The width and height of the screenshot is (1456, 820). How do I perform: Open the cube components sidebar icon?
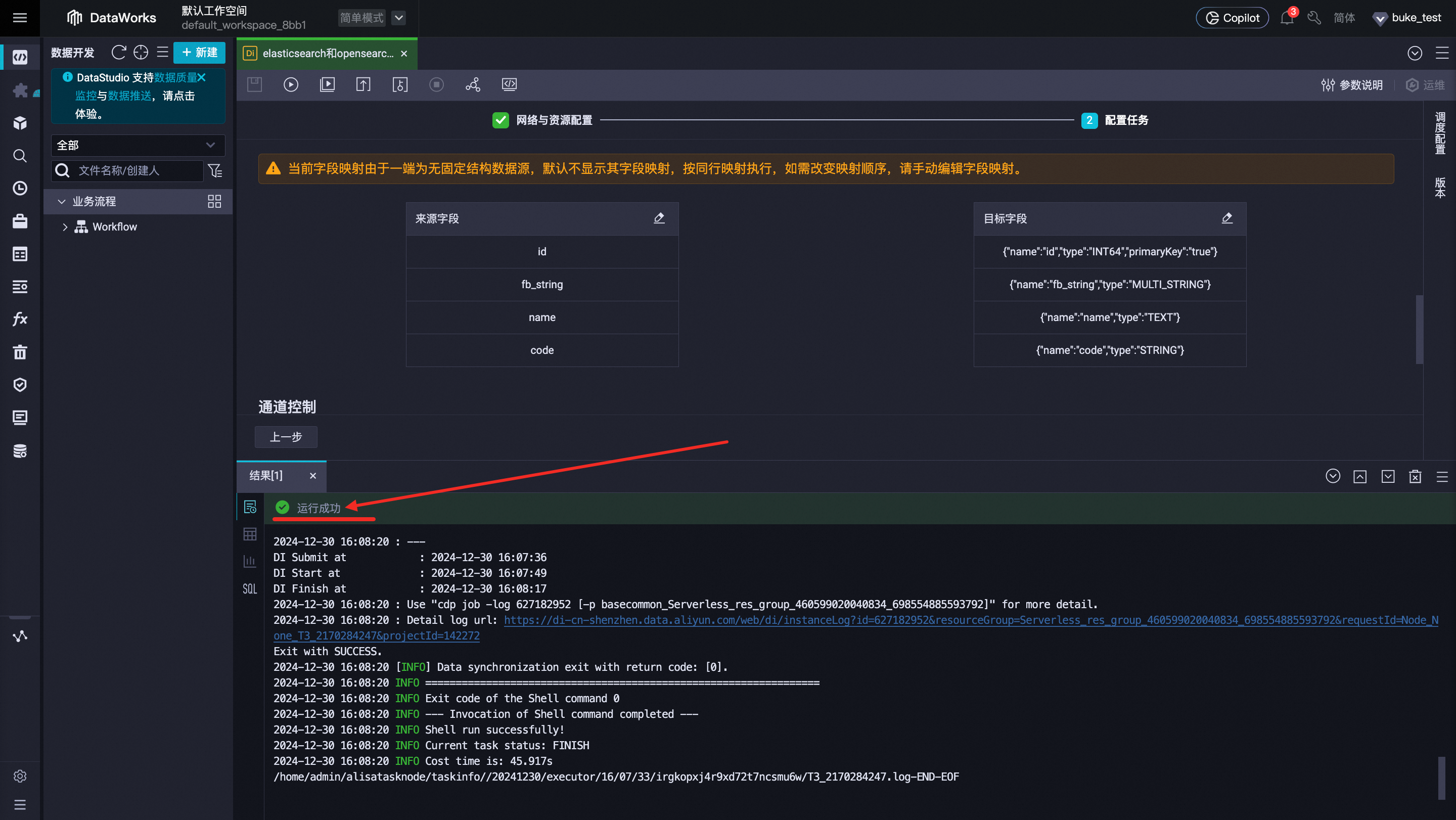(20, 123)
